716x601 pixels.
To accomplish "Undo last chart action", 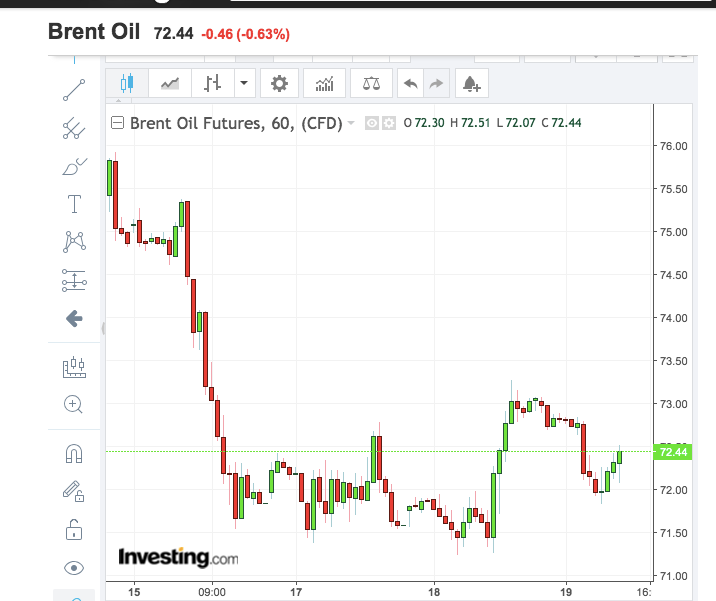I will [411, 84].
